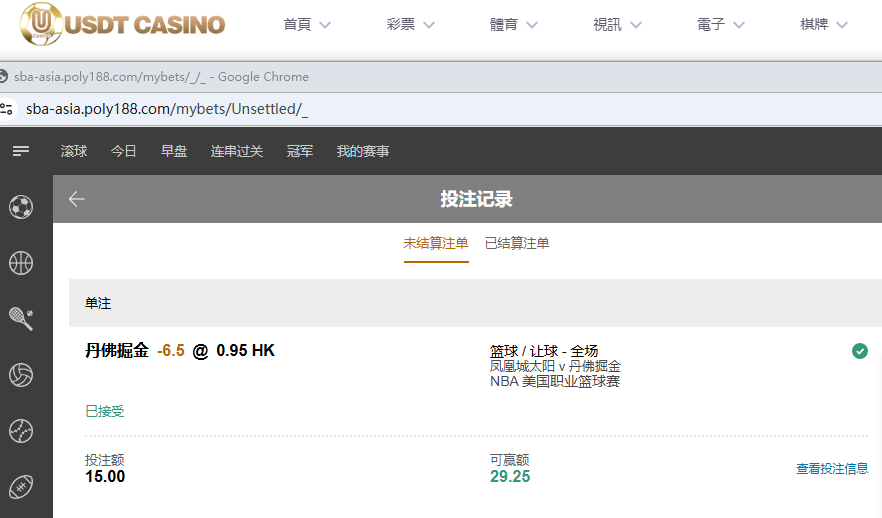Click the 查看投注信息 link
The height and width of the screenshot is (518, 882).
click(831, 468)
